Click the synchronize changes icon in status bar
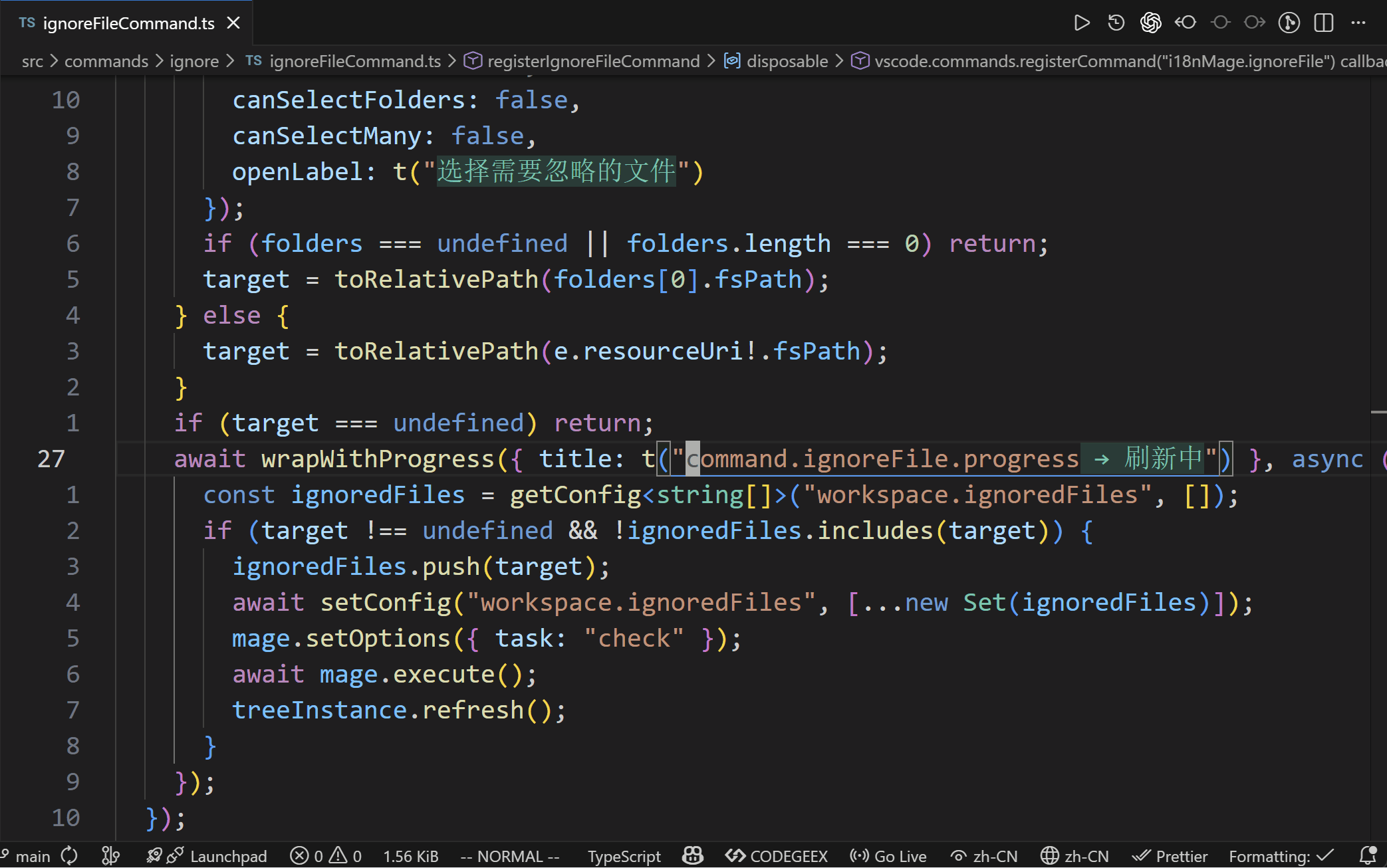This screenshot has height=868, width=1387. (69, 856)
